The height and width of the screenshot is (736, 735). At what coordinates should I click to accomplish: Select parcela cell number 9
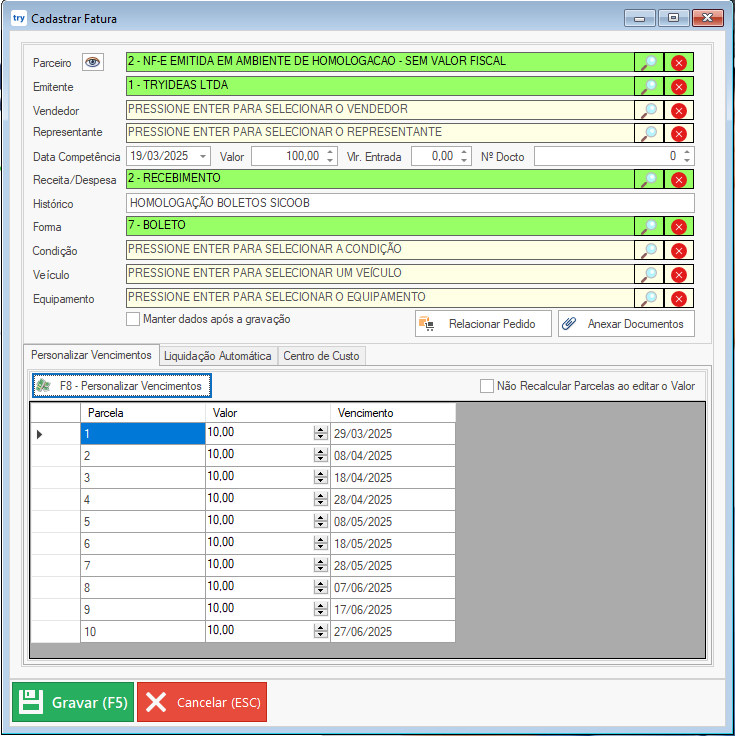point(143,610)
